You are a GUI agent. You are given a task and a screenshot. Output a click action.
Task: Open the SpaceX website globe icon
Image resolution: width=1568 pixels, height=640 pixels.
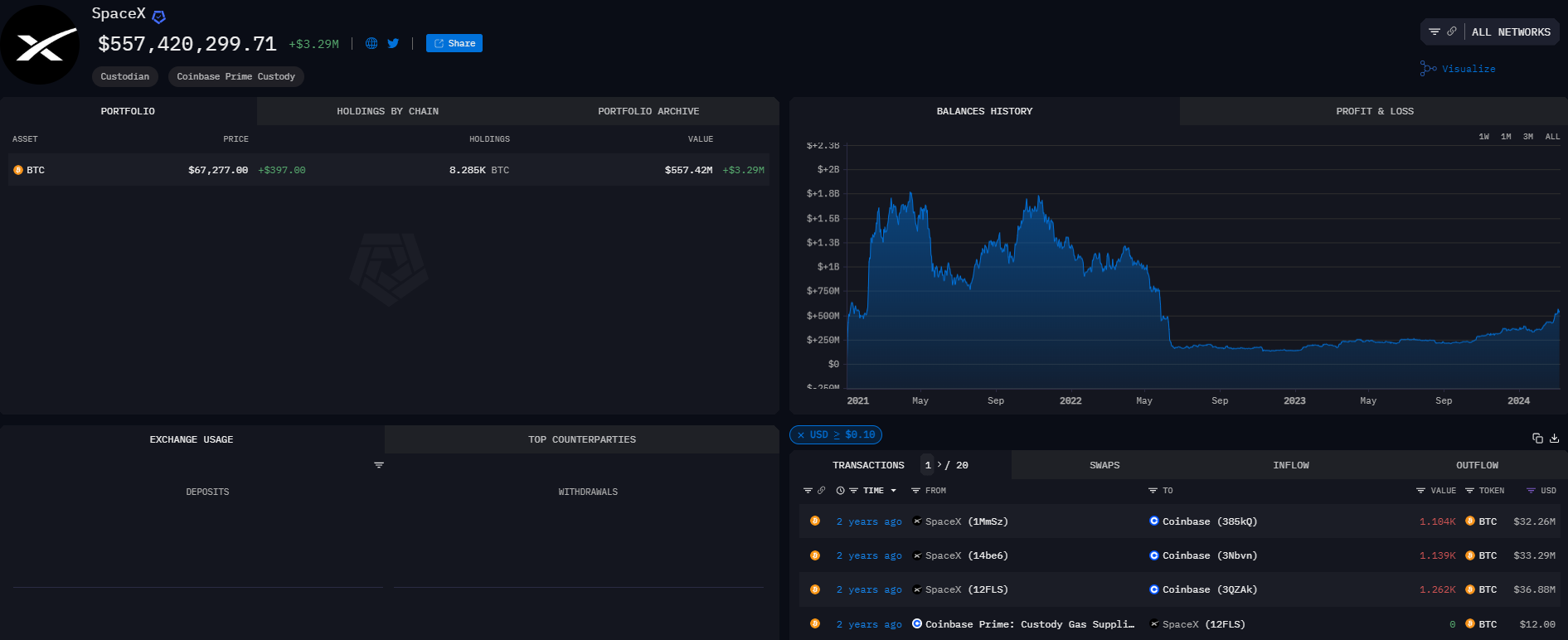point(371,43)
